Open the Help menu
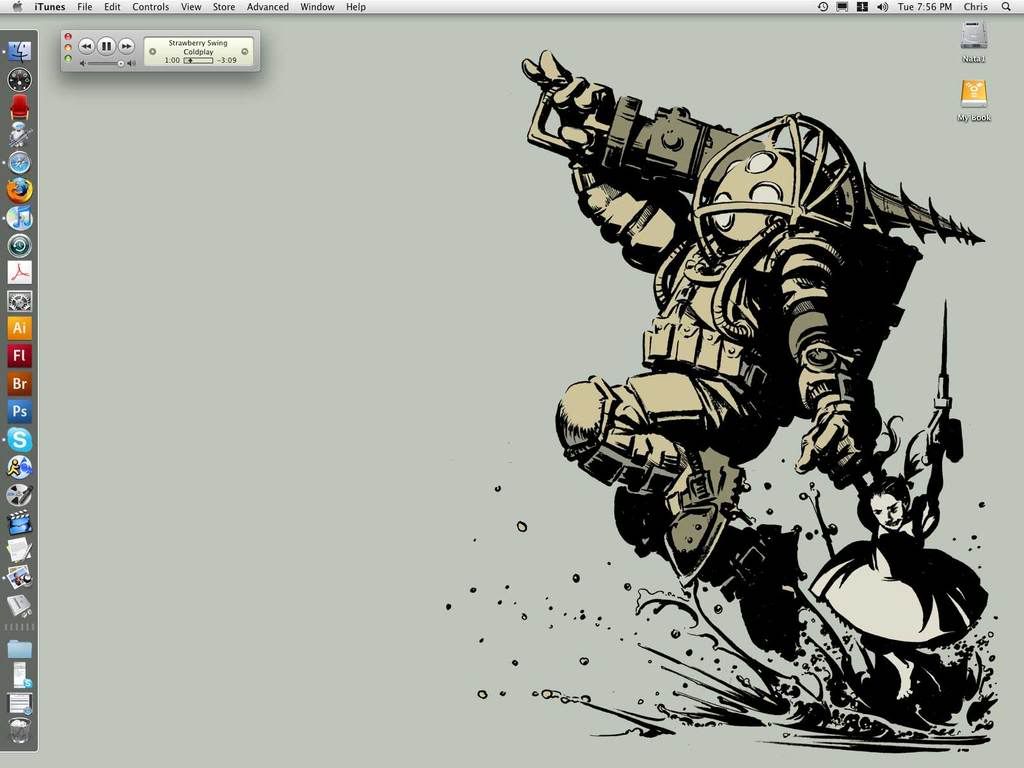The height and width of the screenshot is (768, 1024). (x=356, y=7)
